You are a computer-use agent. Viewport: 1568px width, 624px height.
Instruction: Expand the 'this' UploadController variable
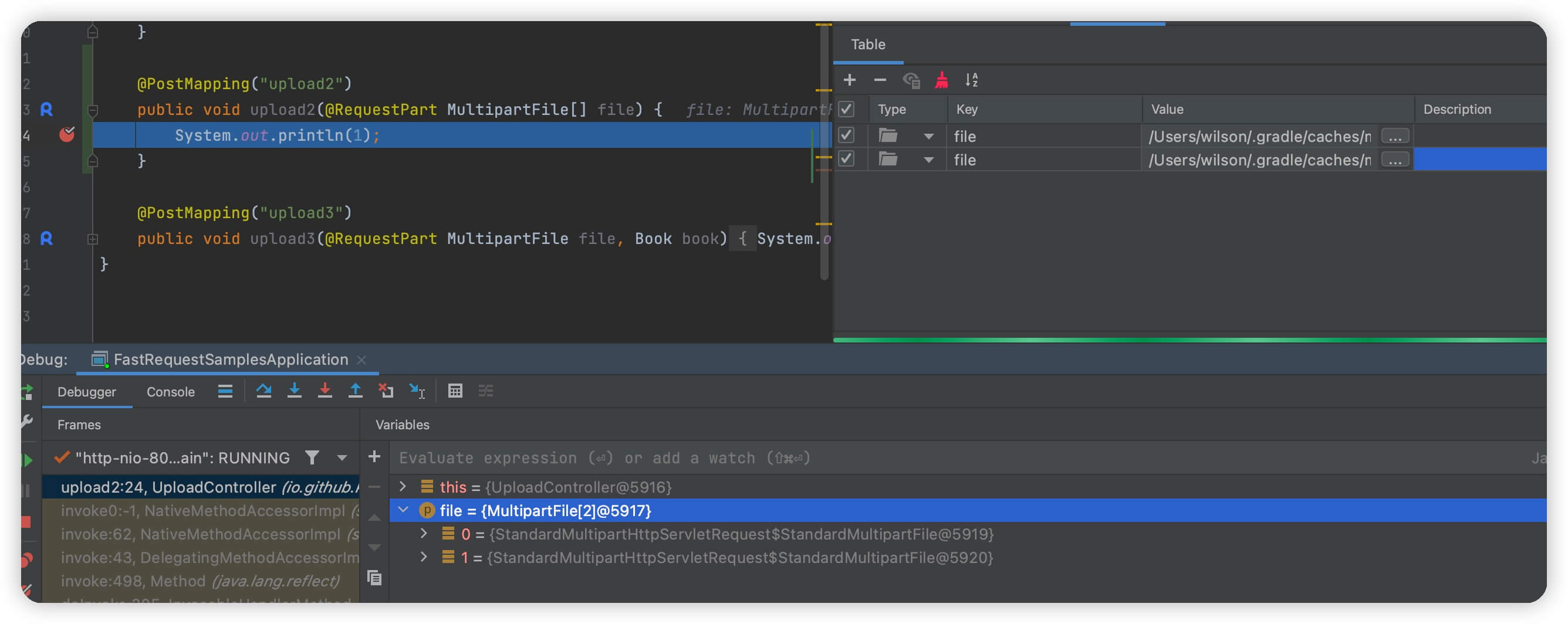(403, 487)
